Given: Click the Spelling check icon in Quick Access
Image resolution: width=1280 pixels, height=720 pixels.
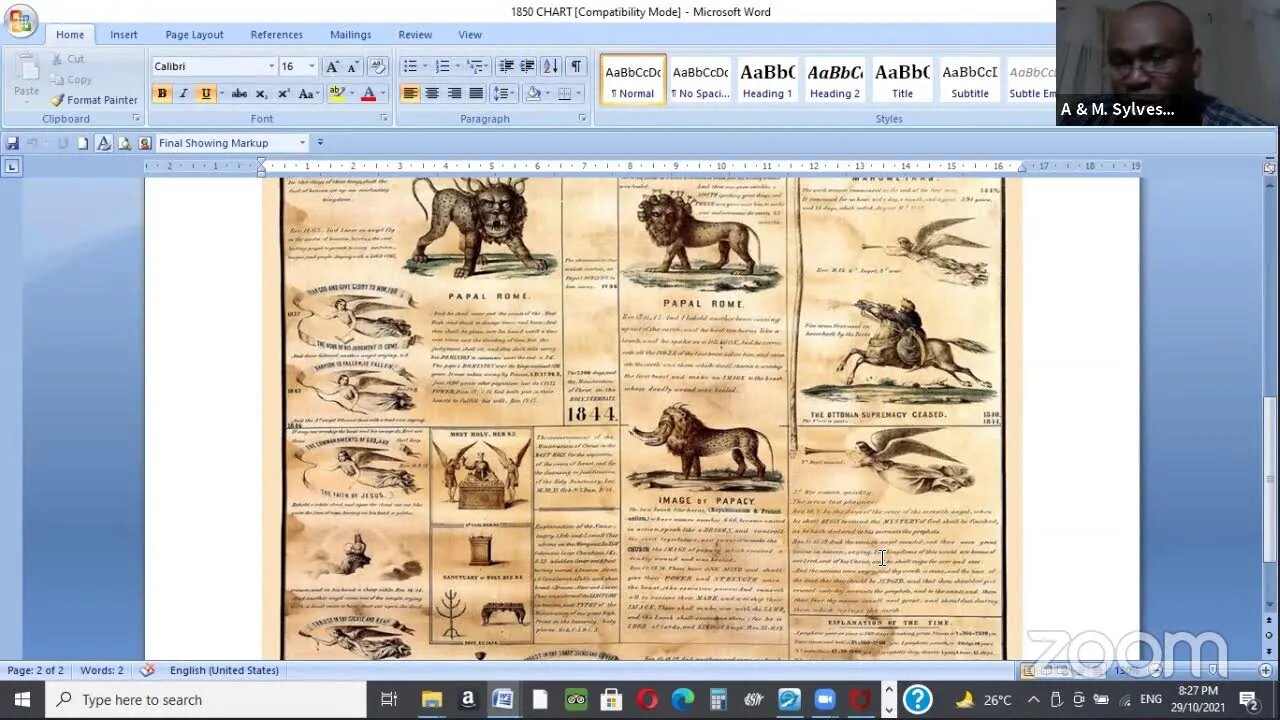Looking at the screenshot, I should (103, 143).
